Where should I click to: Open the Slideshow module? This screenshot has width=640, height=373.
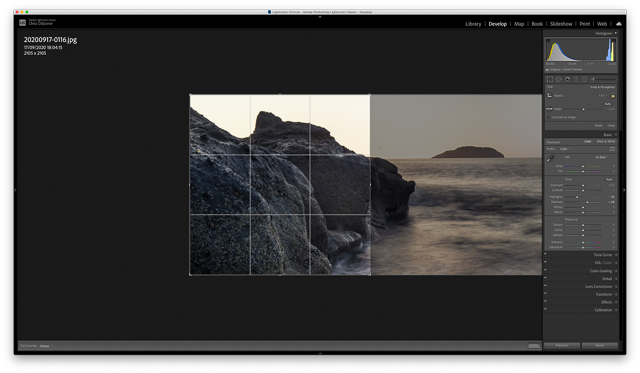tap(561, 24)
